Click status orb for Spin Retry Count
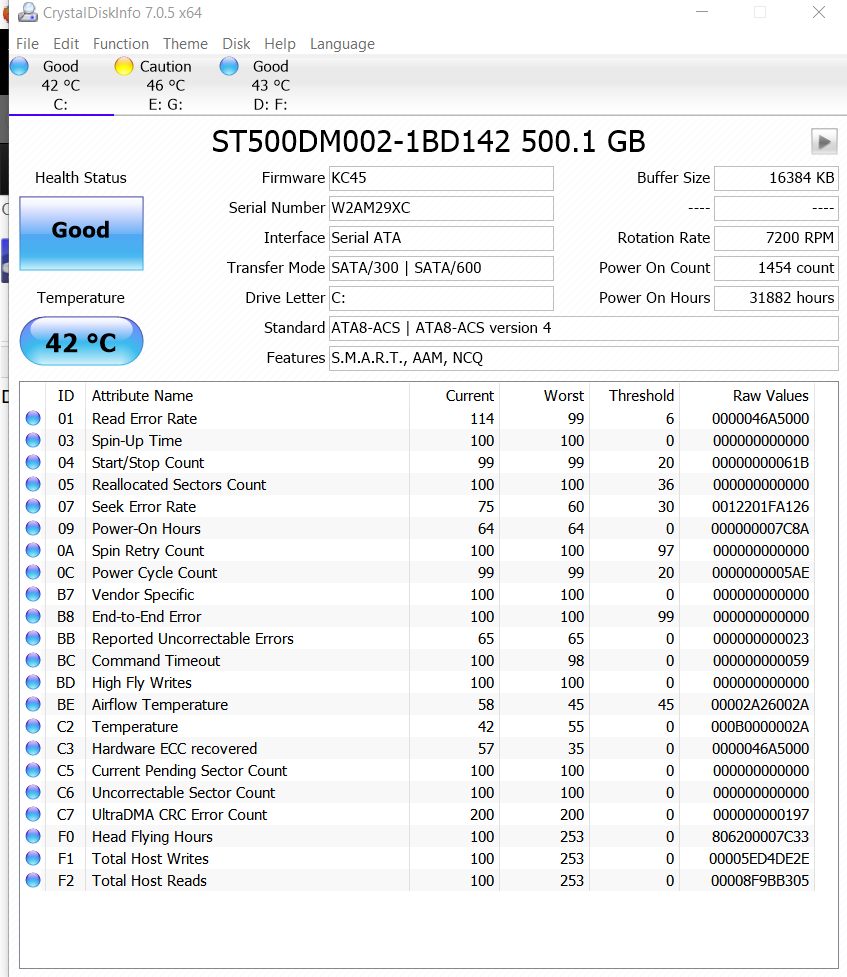 pyautogui.click(x=33, y=550)
